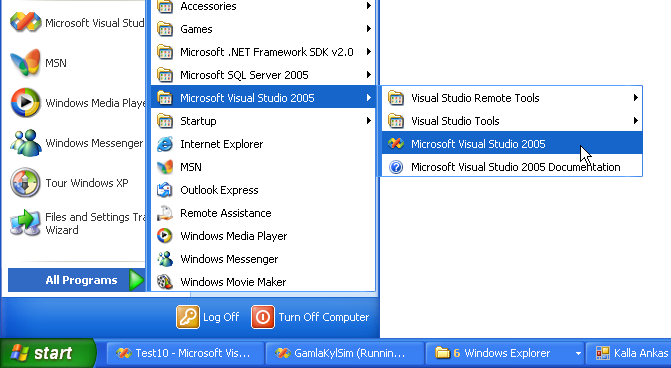671x368 pixels.
Task: Launch Internet Explorer from All Programs
Action: pyautogui.click(x=263, y=144)
